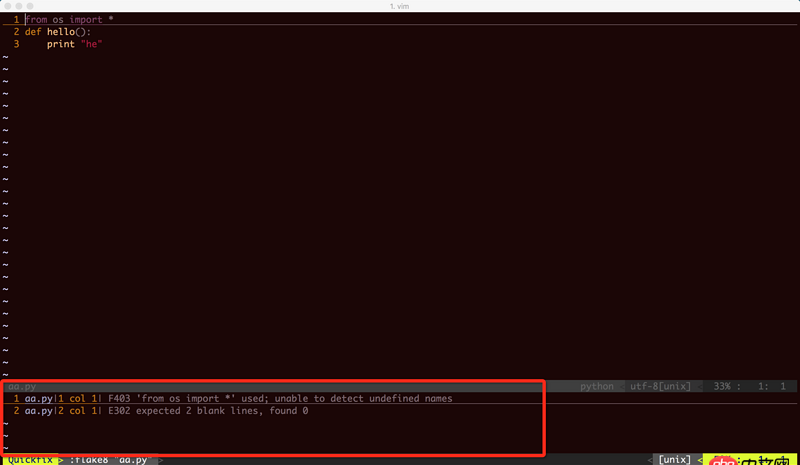This screenshot has height=465, width=800.
Task: Click the Quickfix mode label
Action: tap(30, 459)
